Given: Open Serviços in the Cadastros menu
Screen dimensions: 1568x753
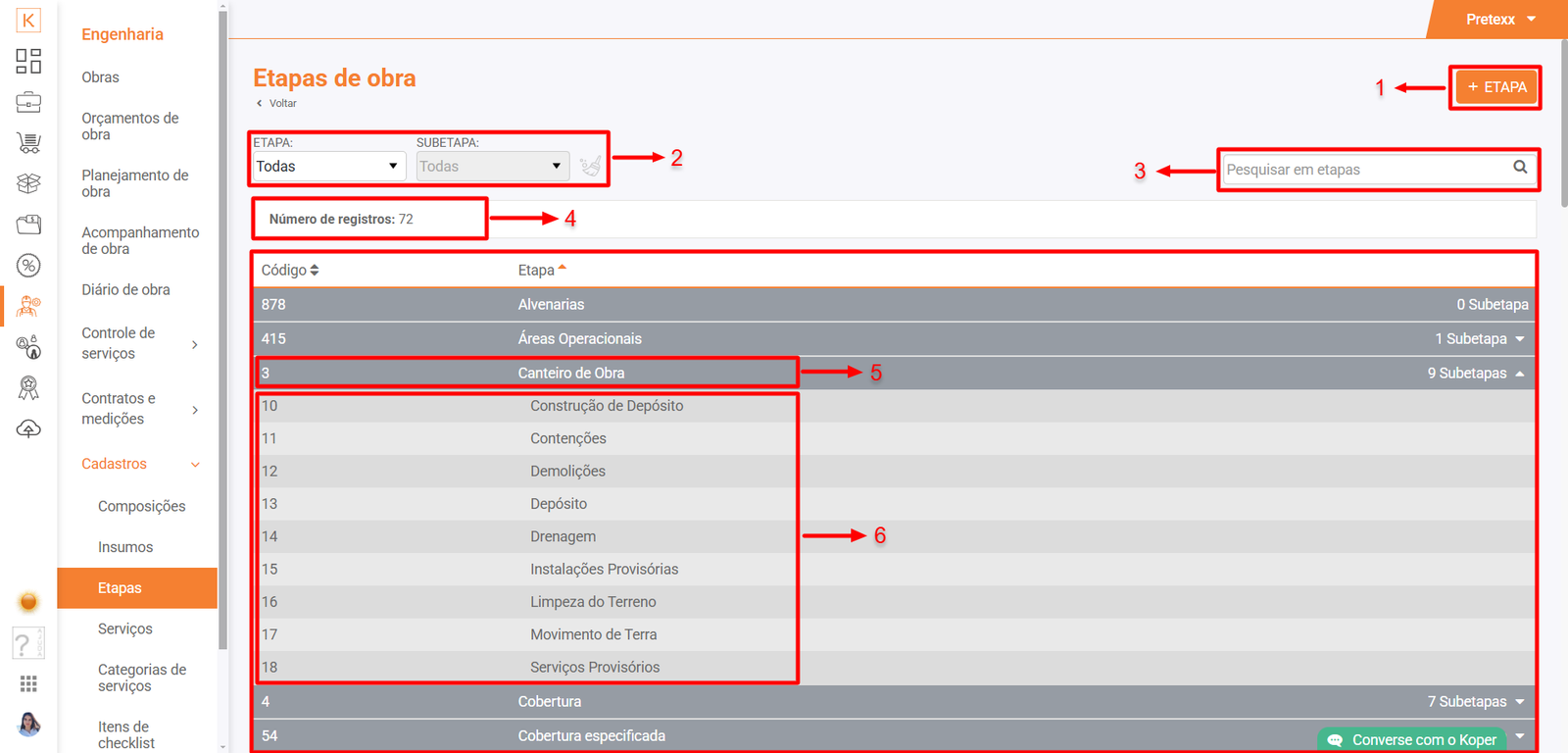Looking at the screenshot, I should point(125,628).
